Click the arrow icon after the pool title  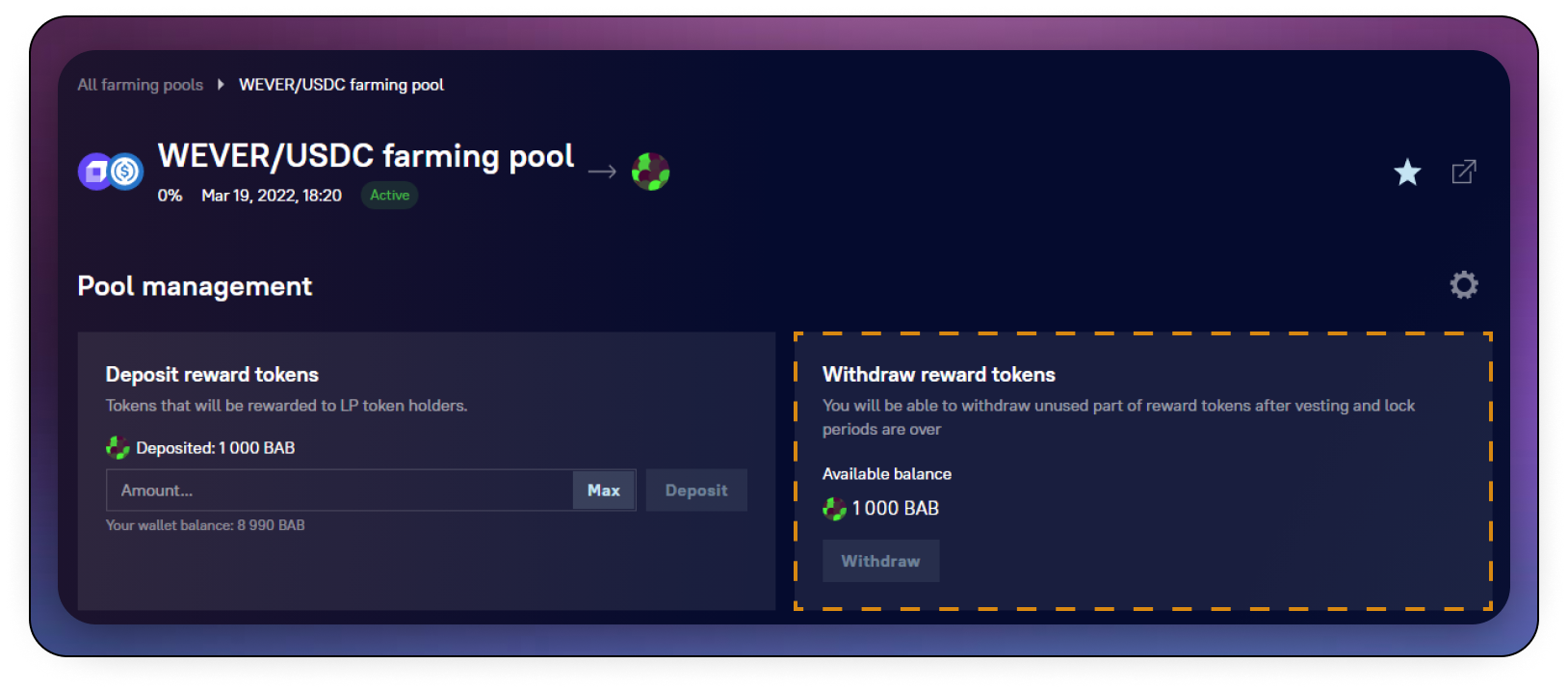pos(602,172)
